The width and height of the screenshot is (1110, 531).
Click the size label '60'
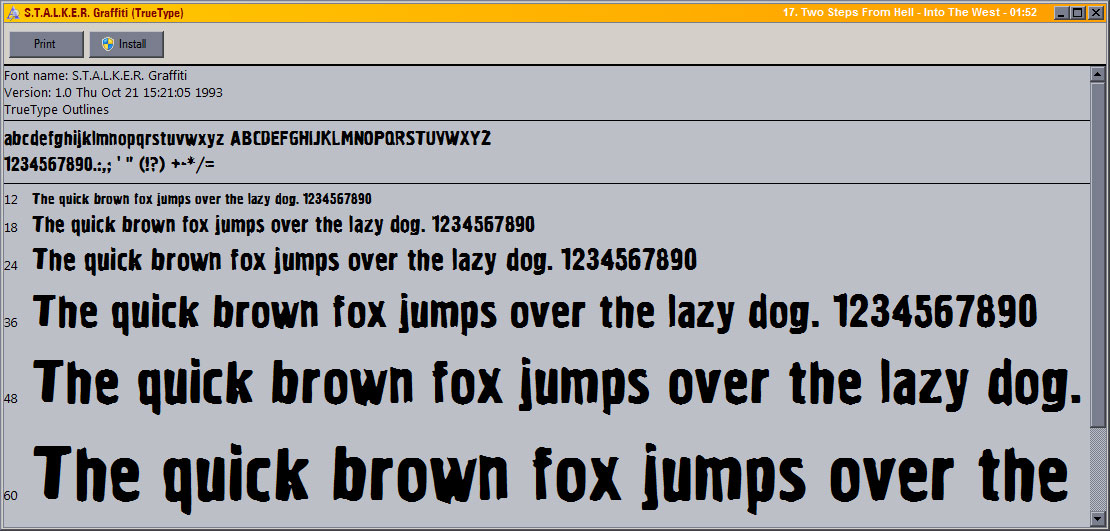11,496
